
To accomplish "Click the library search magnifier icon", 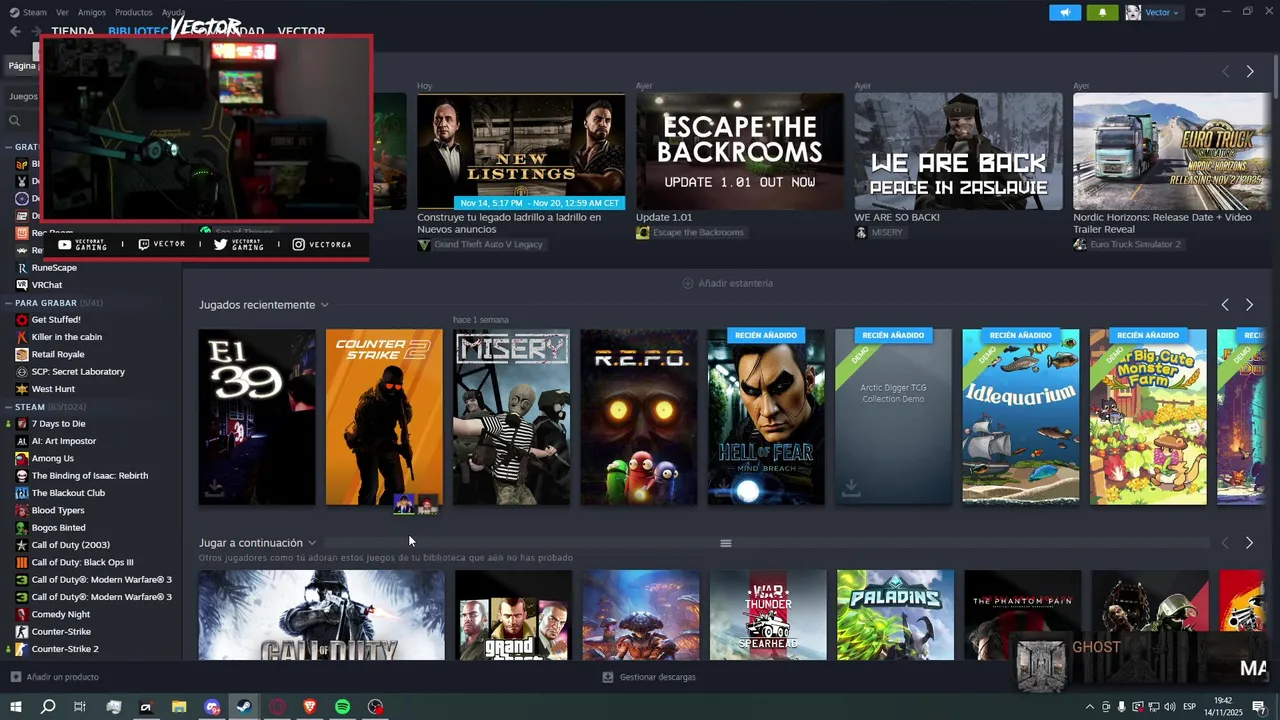I will point(15,121).
